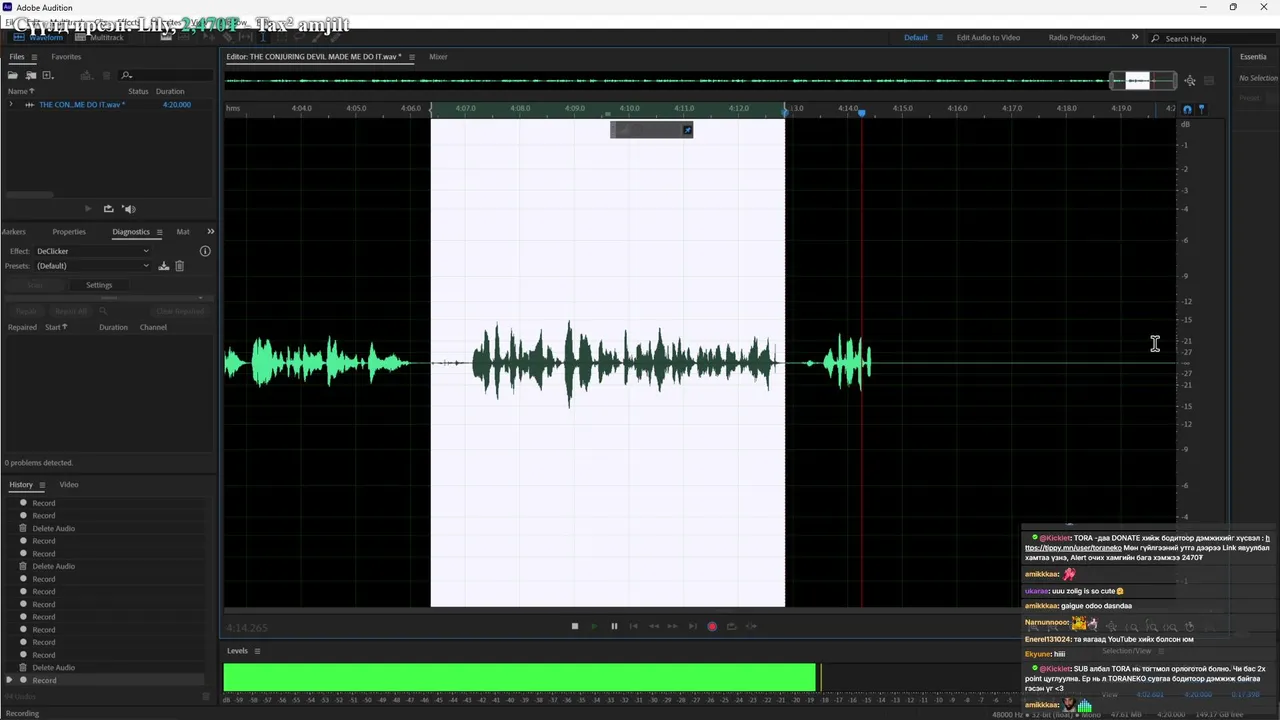1280x720 pixels.
Task: Click Files panel horizontal scrollbar
Action: point(28,195)
